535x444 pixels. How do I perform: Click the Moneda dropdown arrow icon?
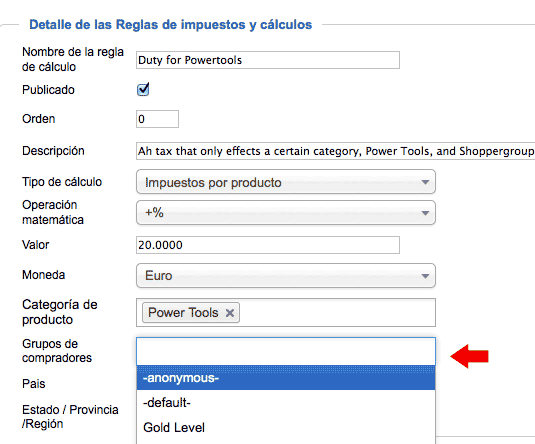tap(425, 276)
